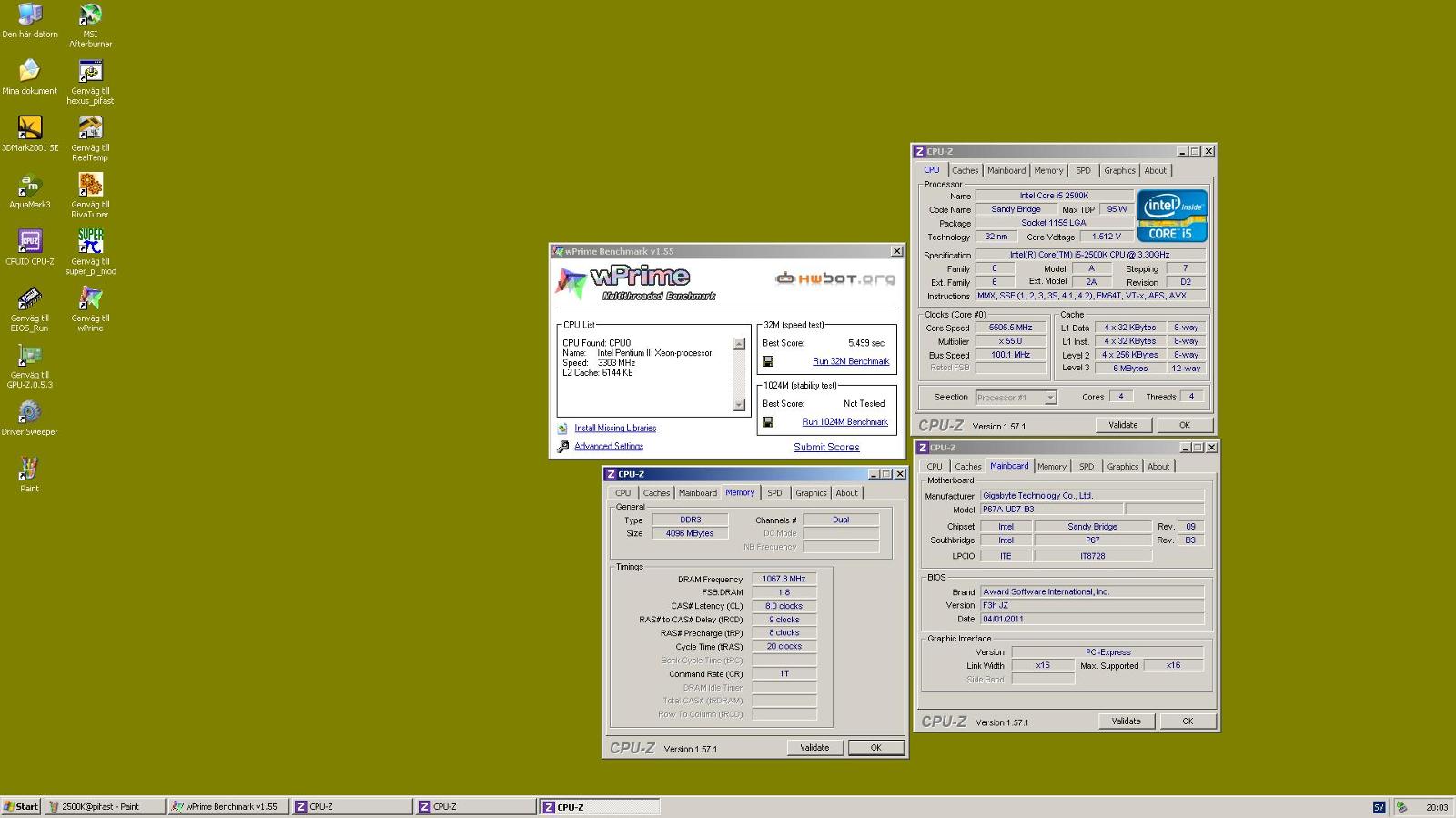Click the CPU List scrollbar down arrow

(739, 405)
